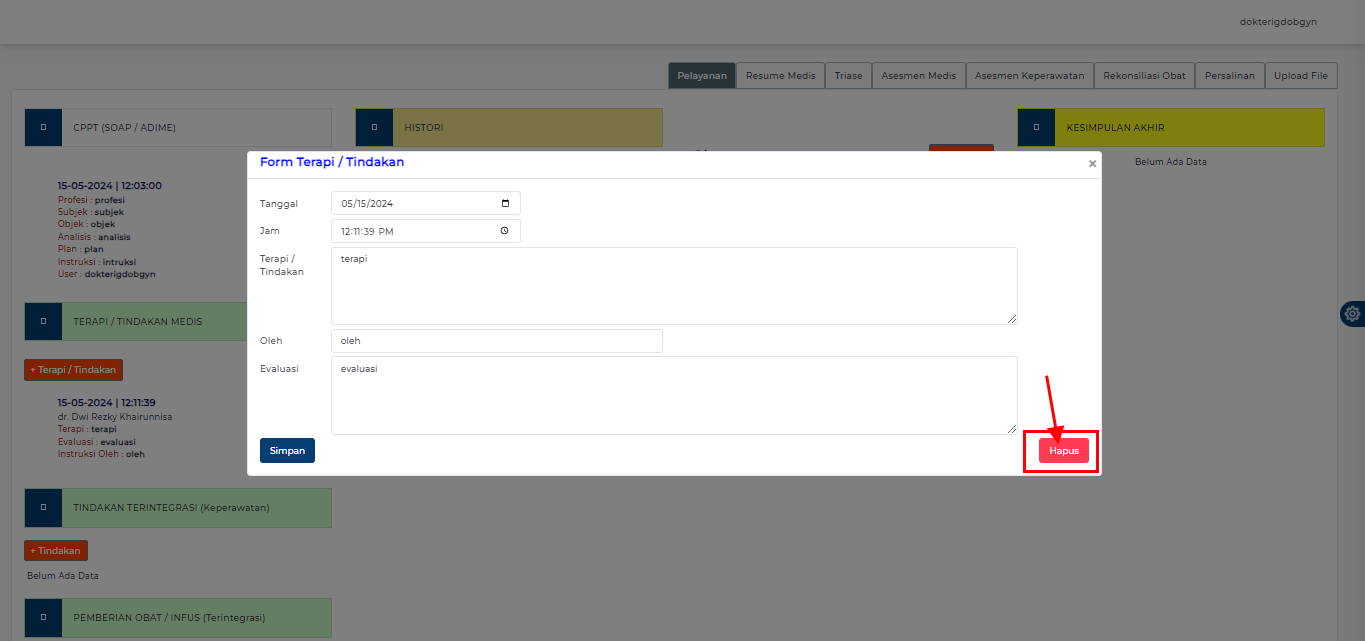Click the TINDAKAN TERINTEGRASI panel icon
1365x641 pixels.
tap(43, 507)
